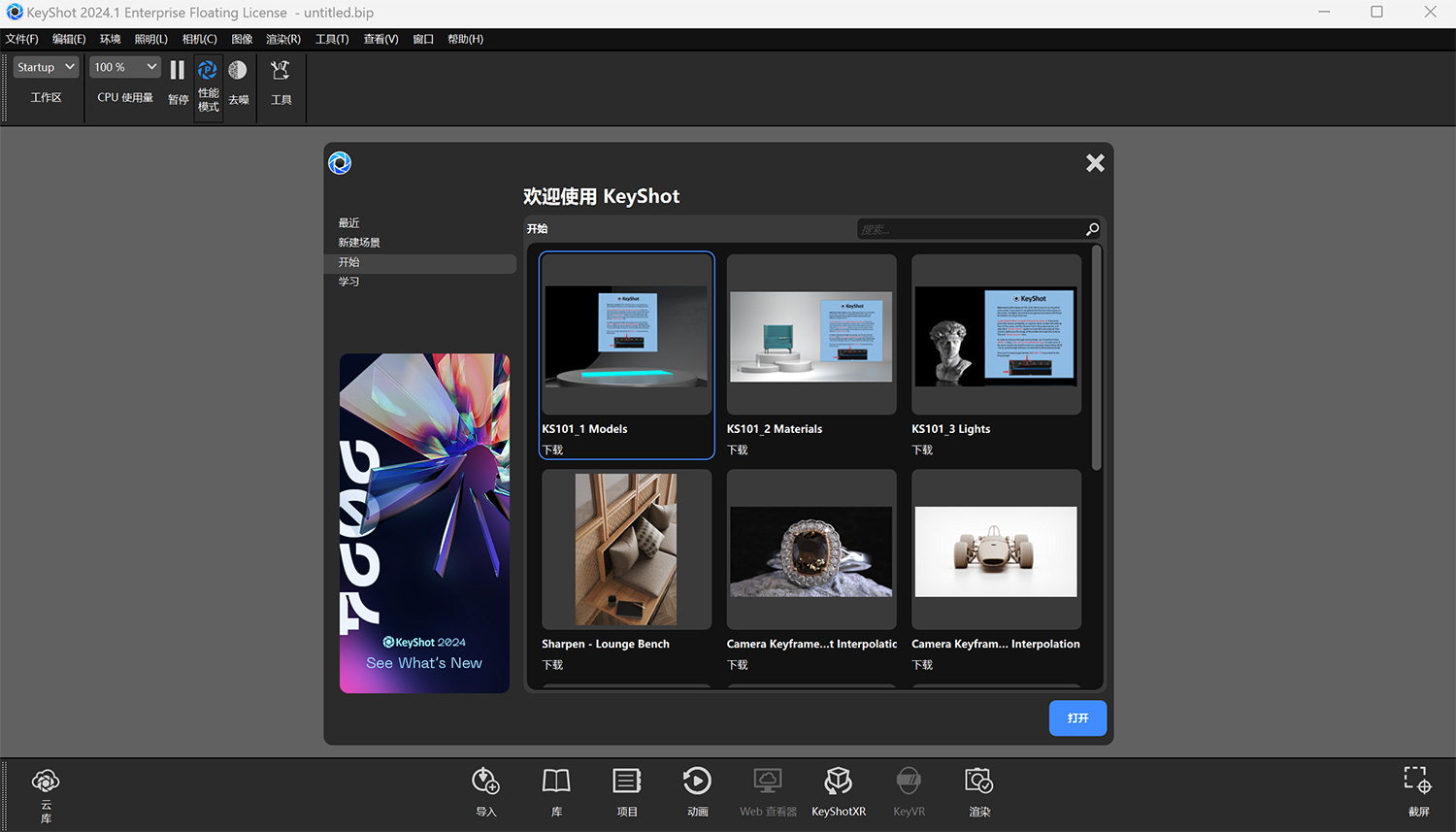The width and height of the screenshot is (1456, 832).
Task: Click Download under KS101_1 Models
Action: click(x=553, y=450)
